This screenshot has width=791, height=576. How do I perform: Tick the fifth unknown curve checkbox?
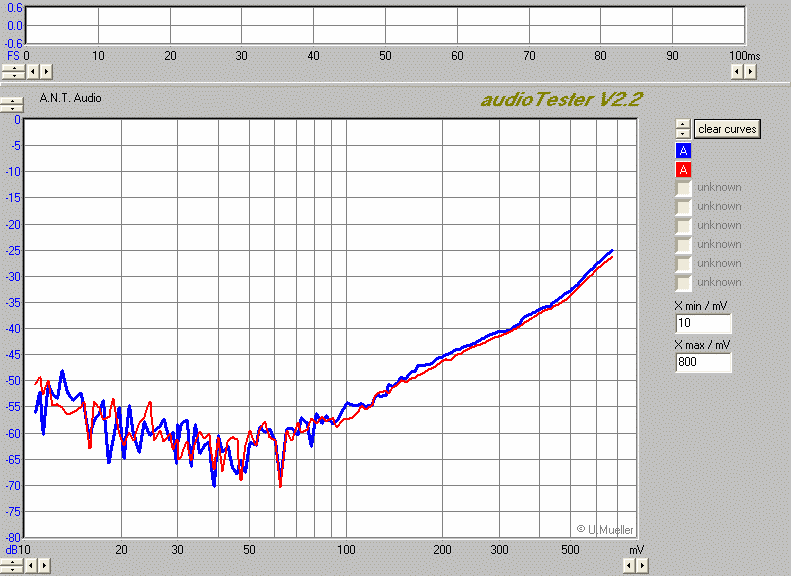click(683, 263)
